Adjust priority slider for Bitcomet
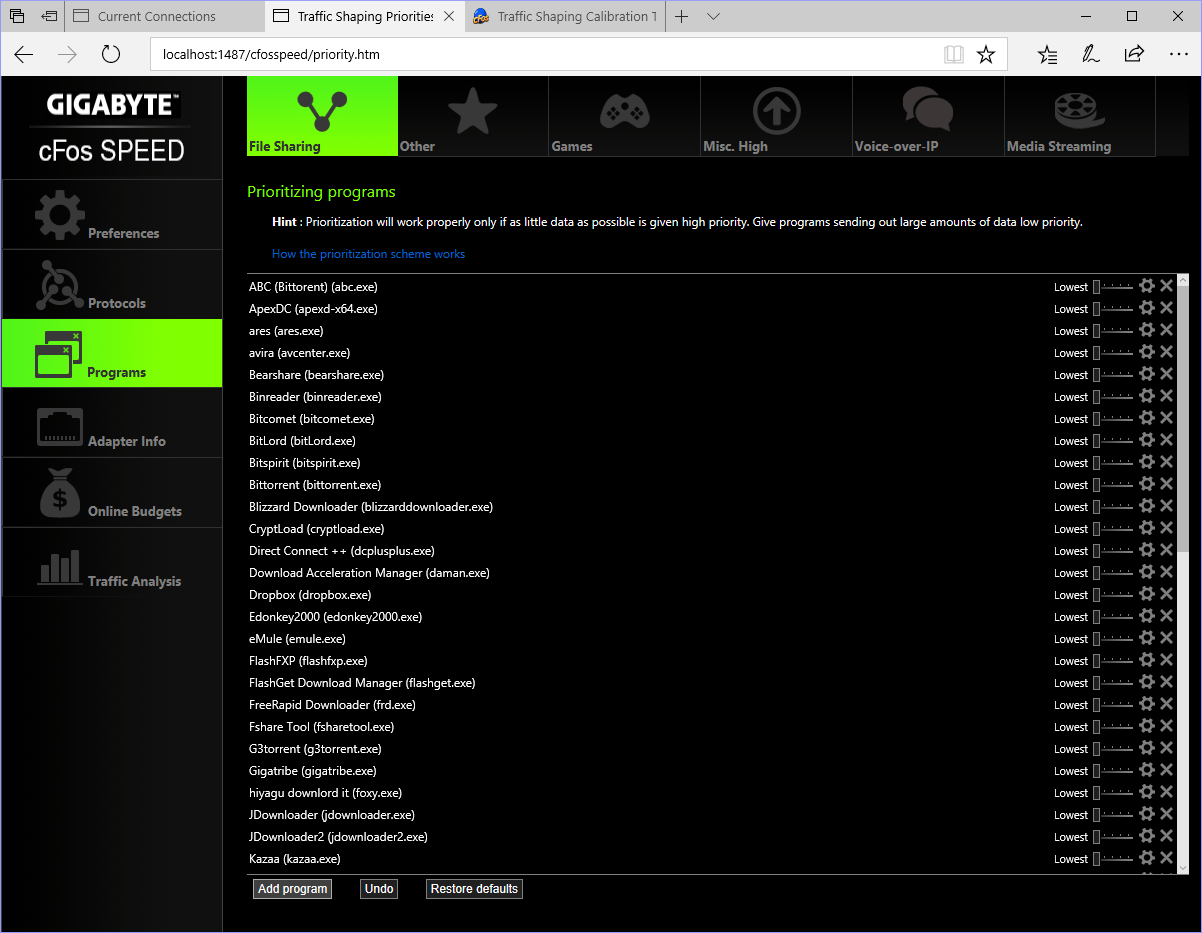Screen dimensions: 1202x933 tap(1114, 419)
